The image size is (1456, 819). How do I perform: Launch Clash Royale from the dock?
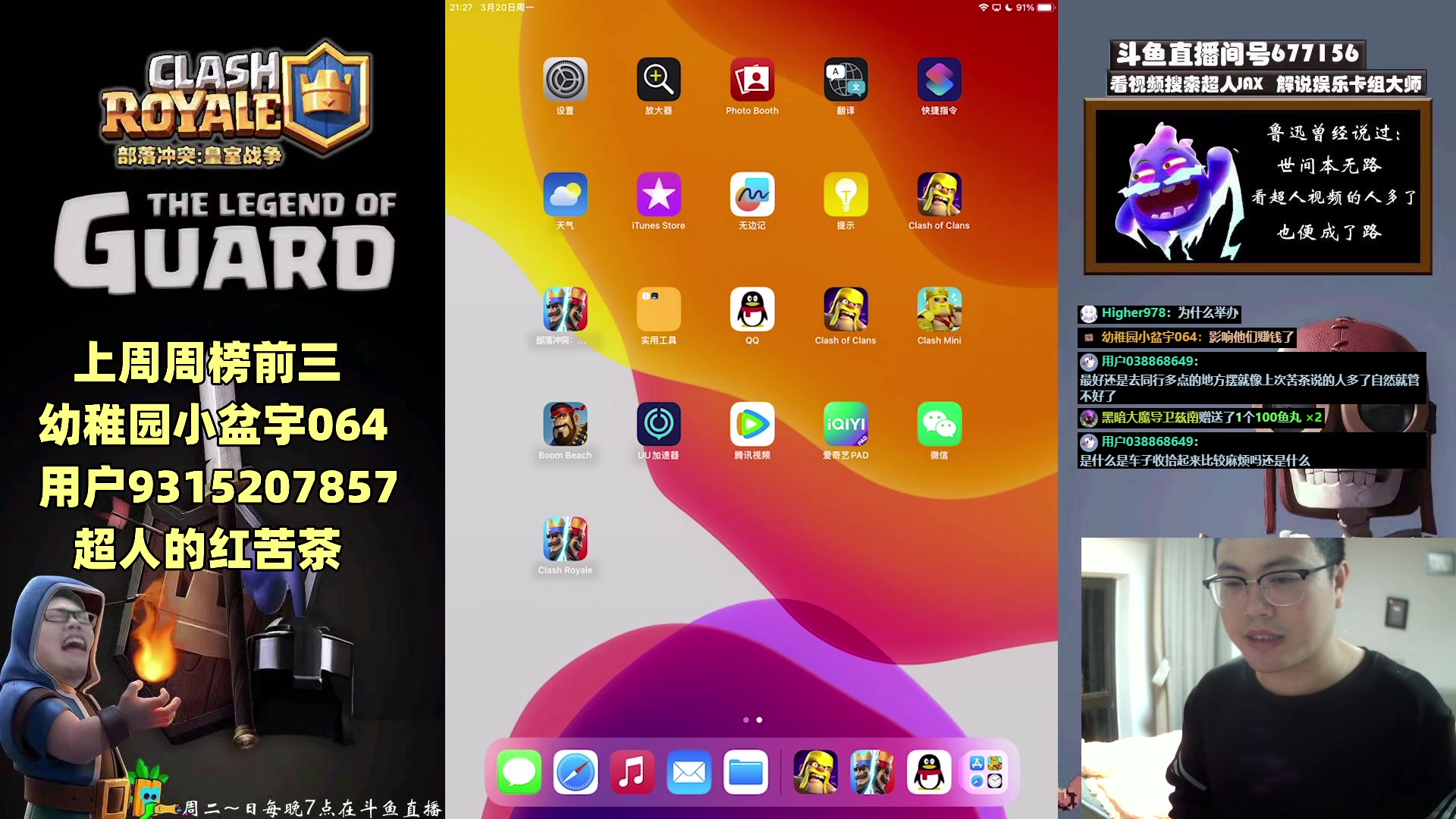pos(872,772)
